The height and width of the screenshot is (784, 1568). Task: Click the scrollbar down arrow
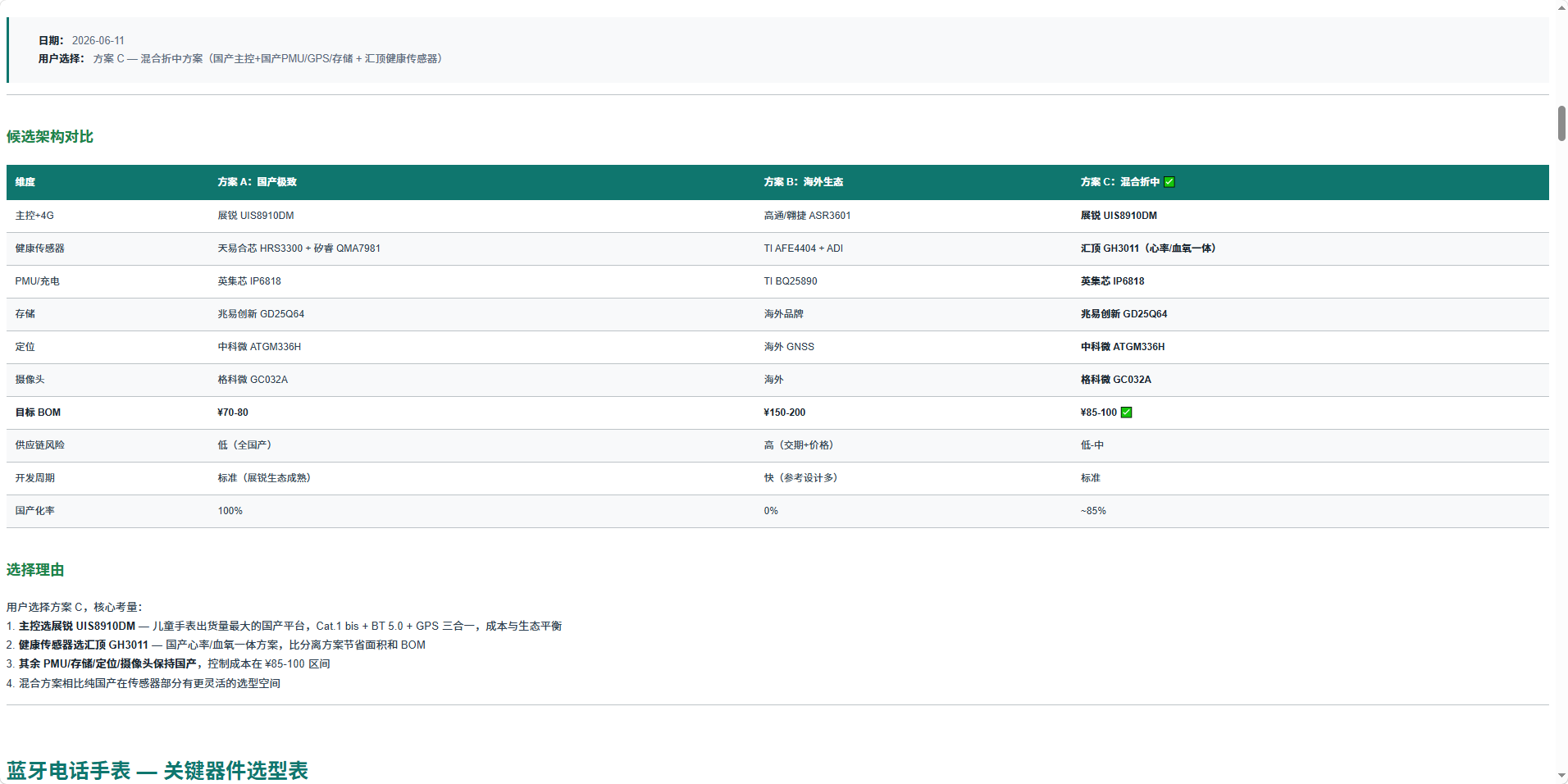(1561, 776)
